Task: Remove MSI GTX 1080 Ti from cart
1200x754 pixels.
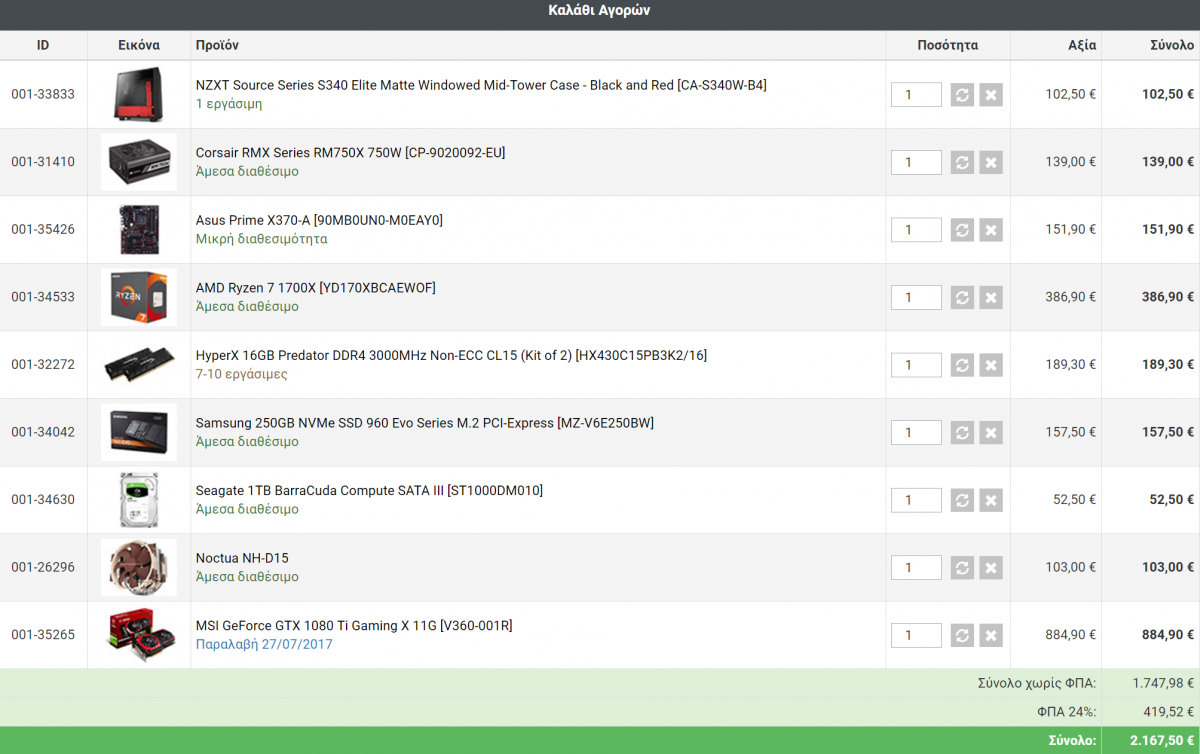Action: tap(991, 635)
